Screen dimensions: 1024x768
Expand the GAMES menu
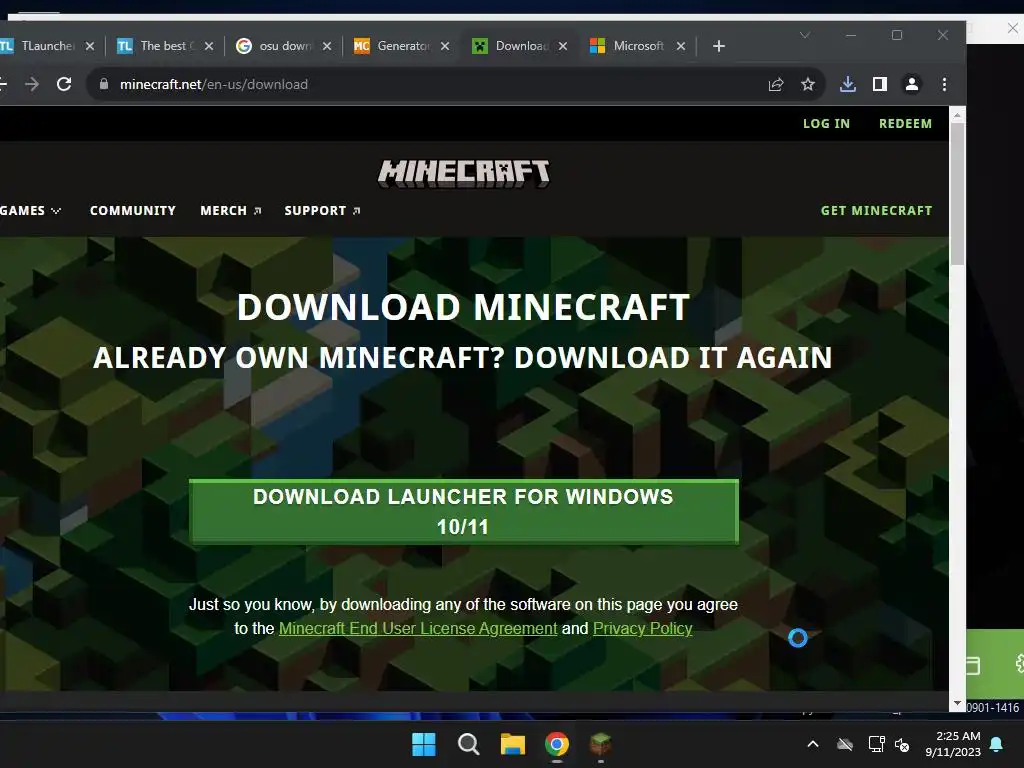pyautogui.click(x=30, y=210)
